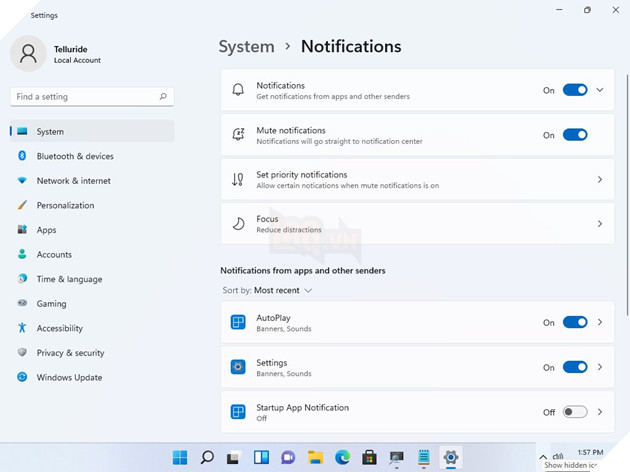Click the Startup App Notification icon
The height and width of the screenshot is (472, 630).
[238, 412]
